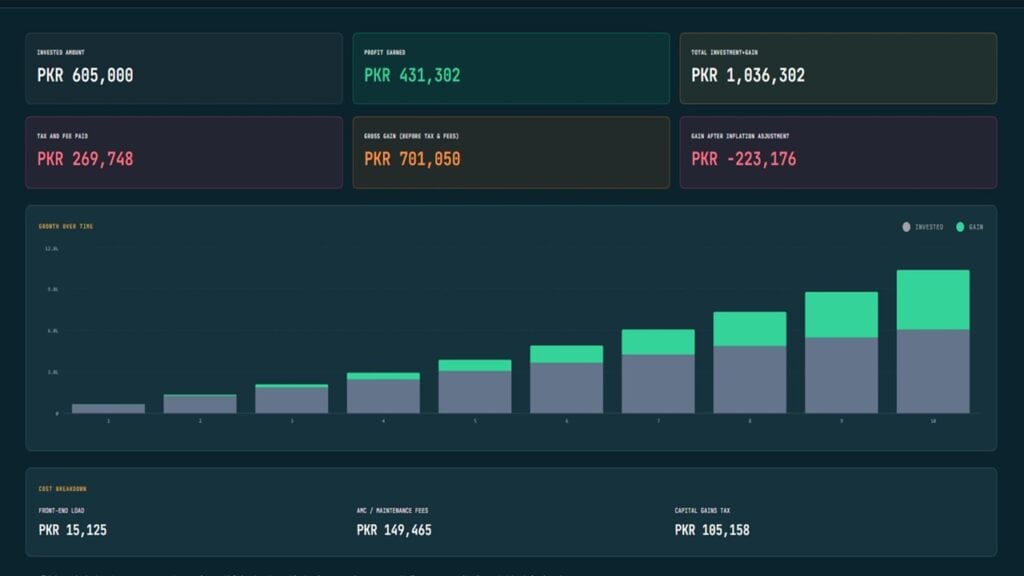Click the green gain segment of year 9 bar
The image size is (1024, 576).
click(x=841, y=315)
